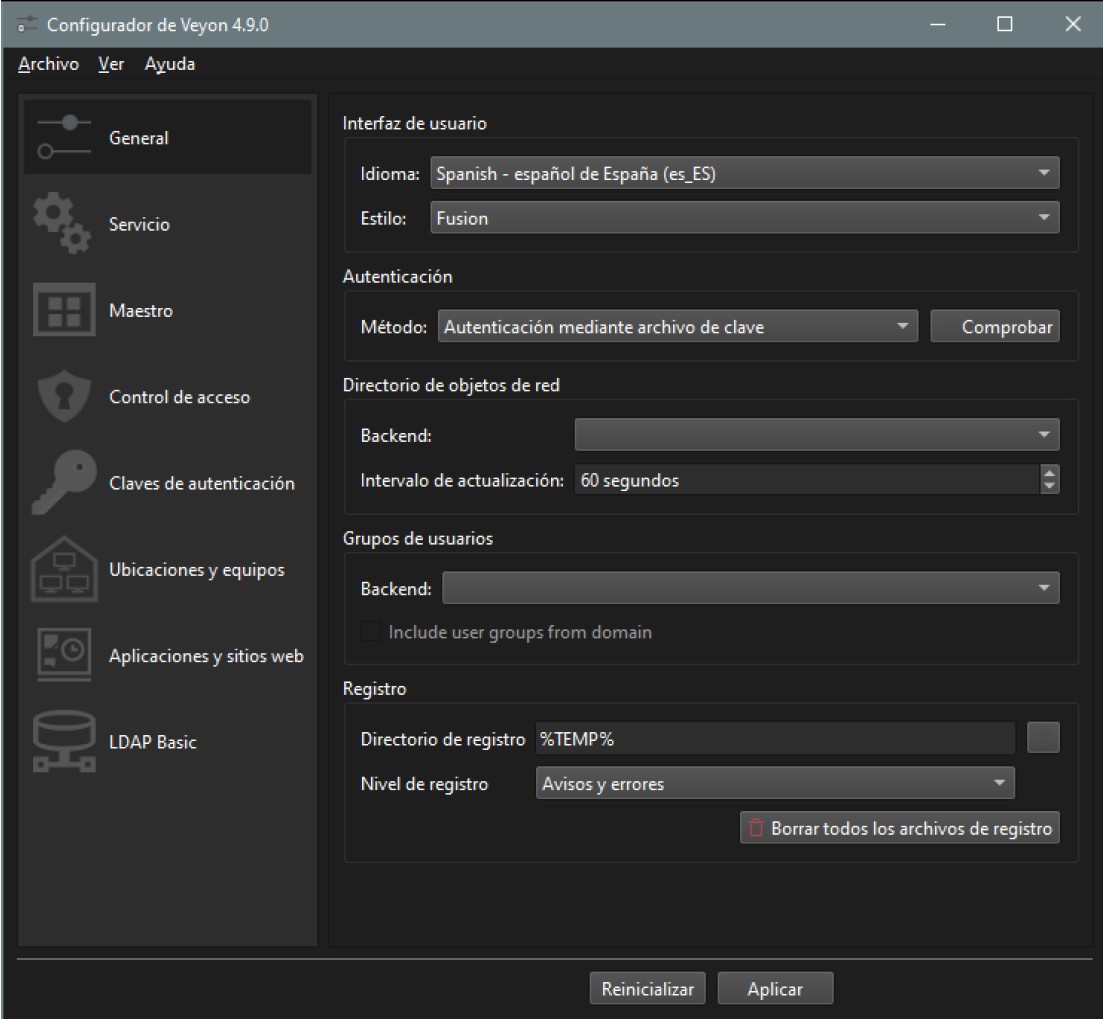Select the General page label
This screenshot has width=1103, height=1019.
(x=139, y=138)
